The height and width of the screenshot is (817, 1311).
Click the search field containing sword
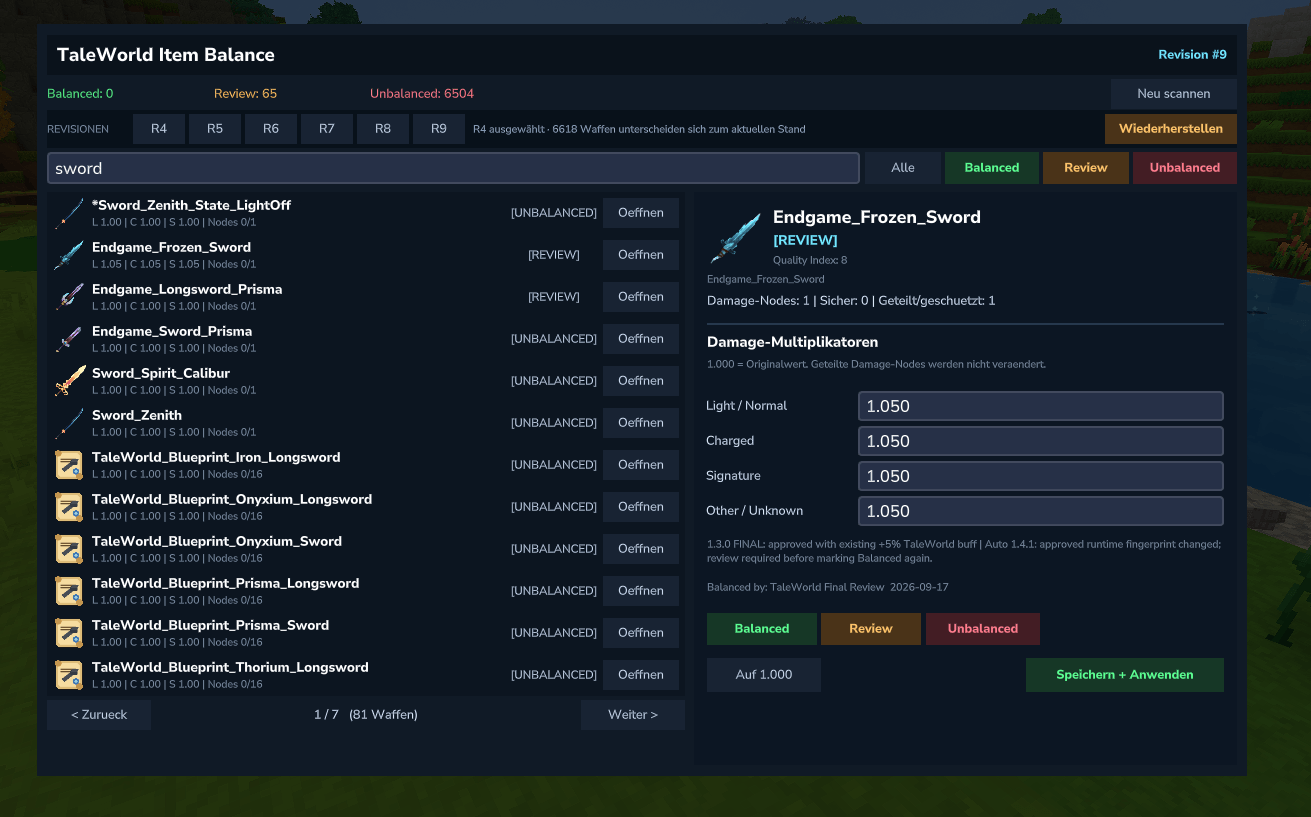pyautogui.click(x=453, y=168)
